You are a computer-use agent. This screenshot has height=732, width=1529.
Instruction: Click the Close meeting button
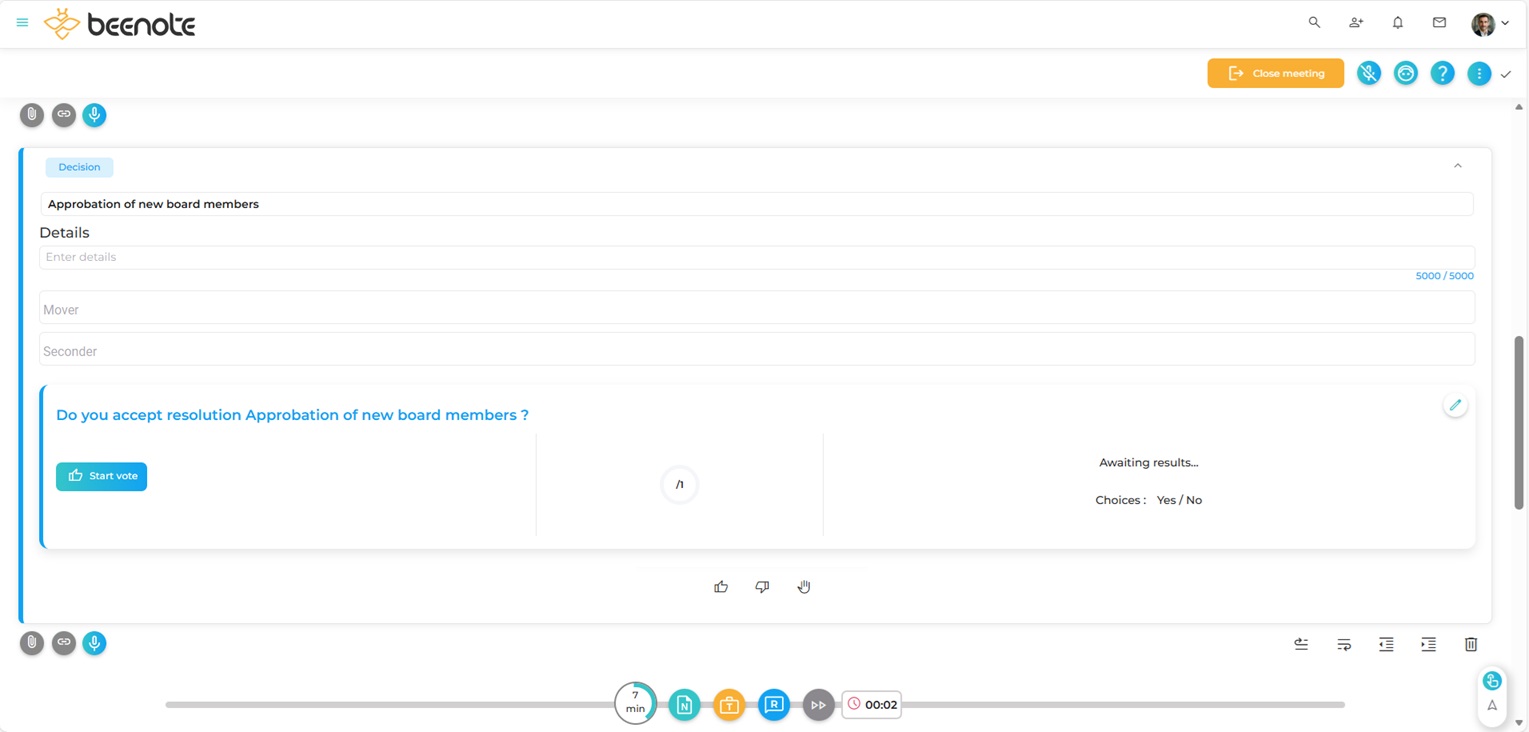coord(1275,73)
